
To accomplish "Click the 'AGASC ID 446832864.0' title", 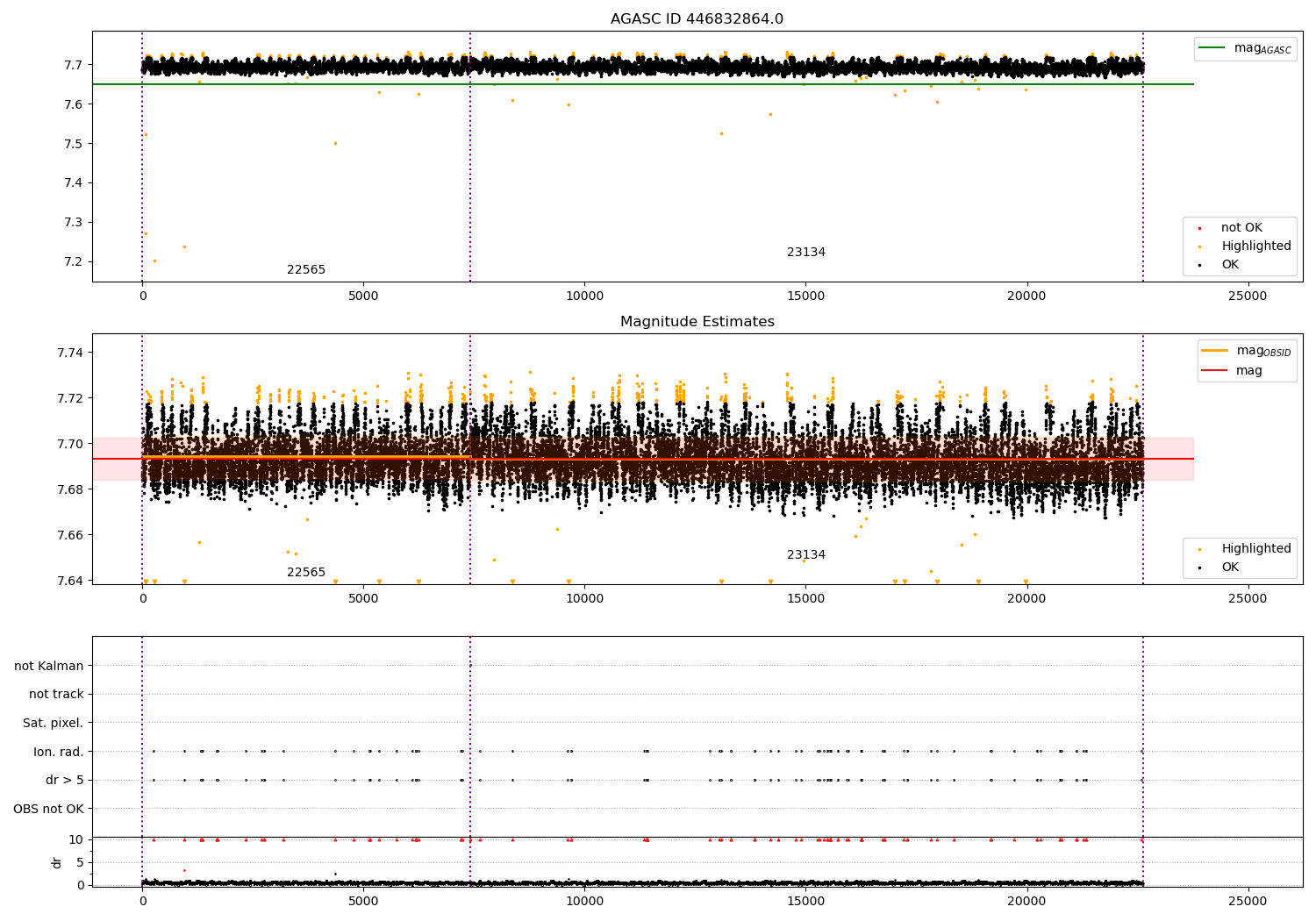I will (697, 19).
